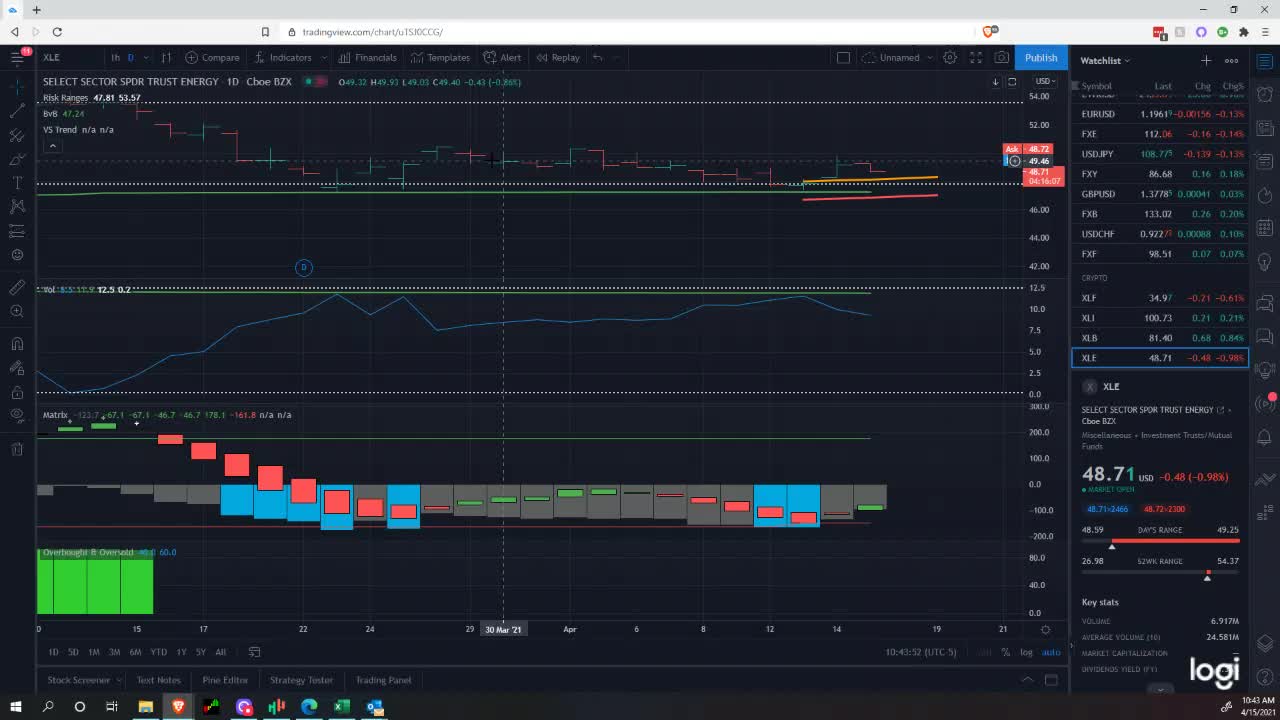Viewport: 1280px width, 720px height.
Task: Open Excel from the Windows taskbar
Action: pyautogui.click(x=341, y=707)
